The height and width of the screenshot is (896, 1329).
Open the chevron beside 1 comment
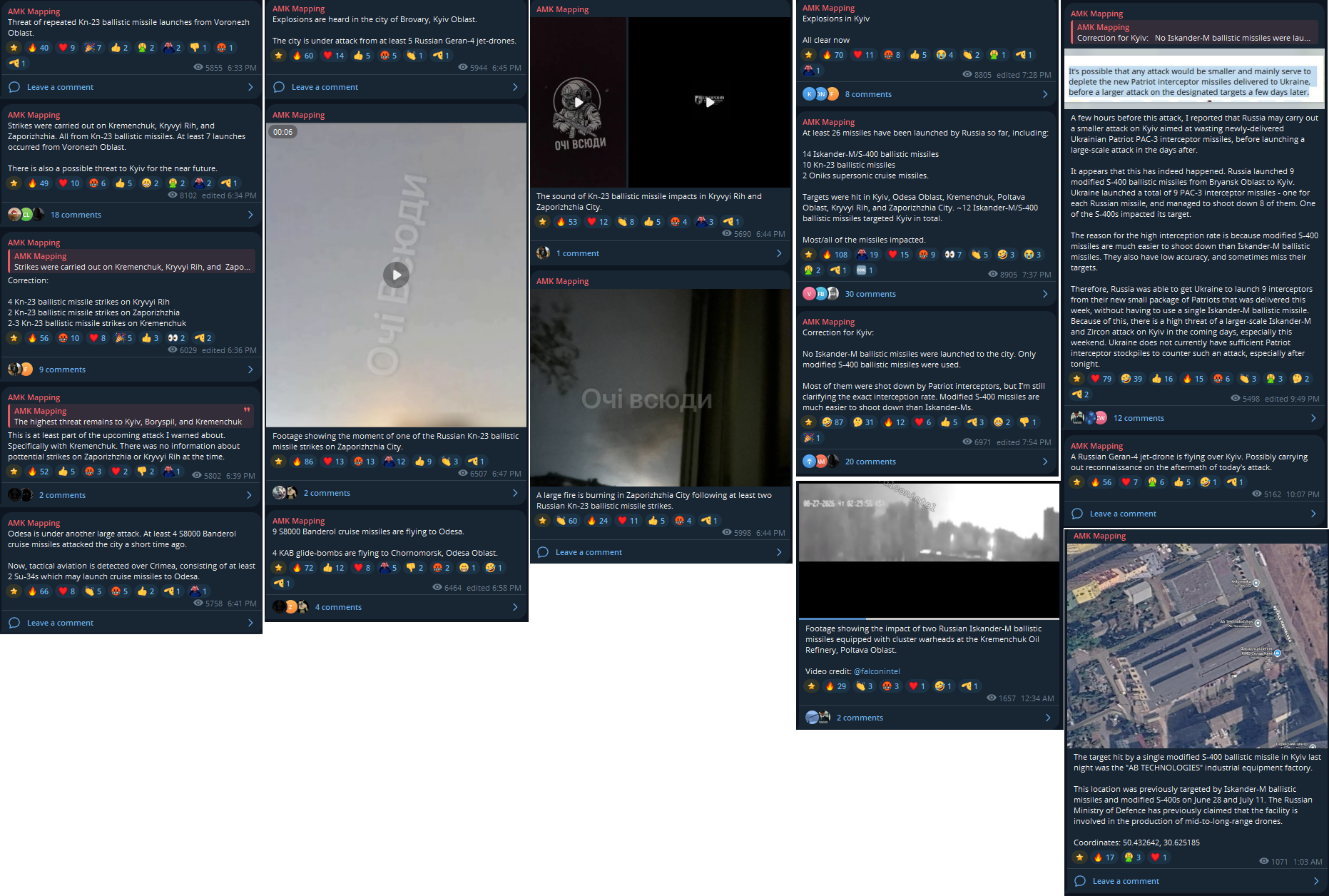[779, 253]
